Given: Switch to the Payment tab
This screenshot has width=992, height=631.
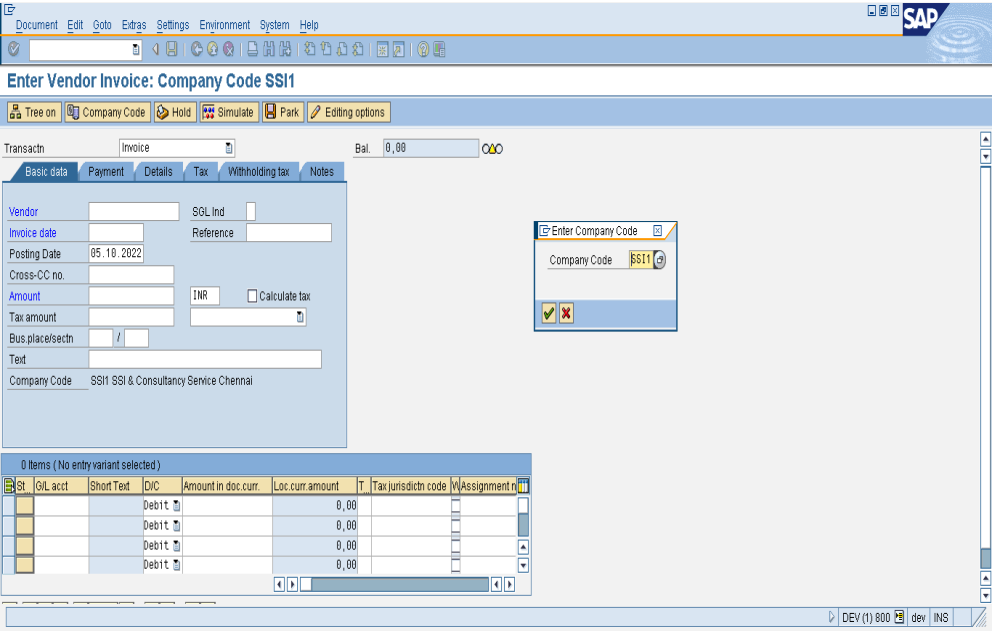Looking at the screenshot, I should (105, 172).
